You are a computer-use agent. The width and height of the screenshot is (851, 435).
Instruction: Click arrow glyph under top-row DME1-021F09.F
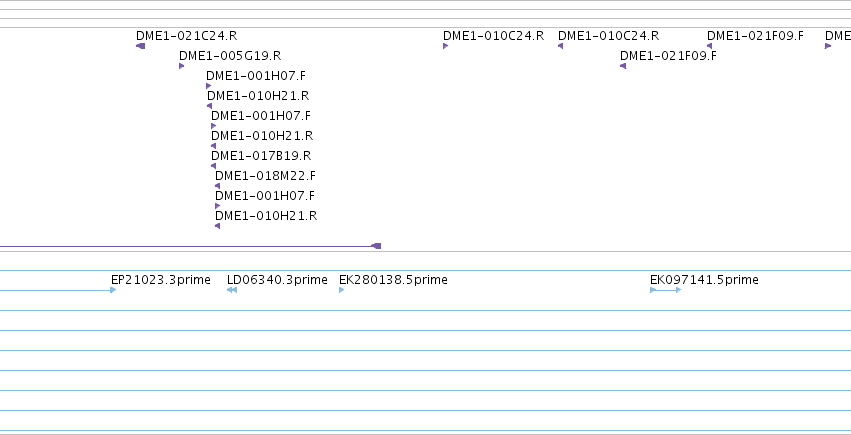coord(709,46)
